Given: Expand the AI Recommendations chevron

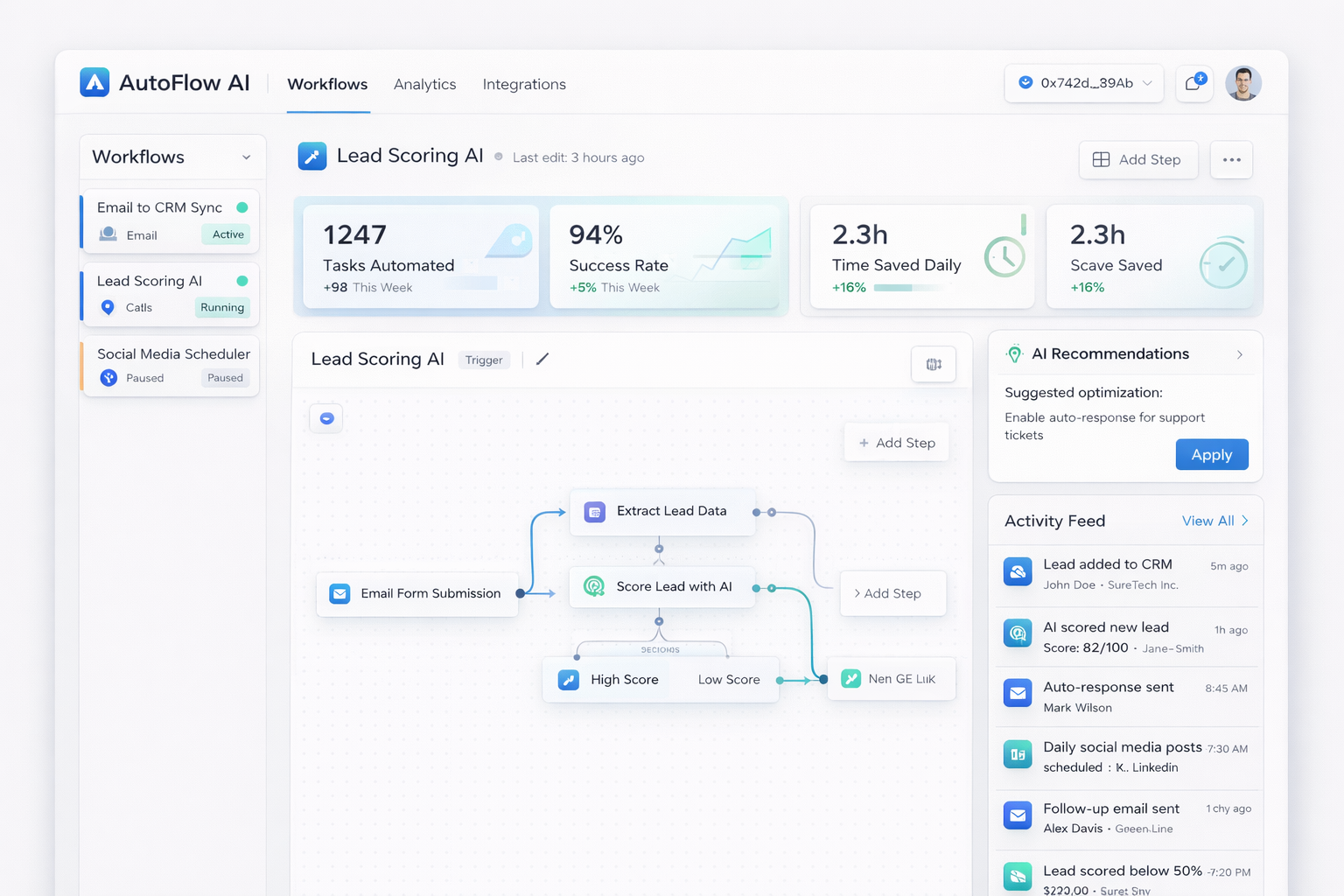Looking at the screenshot, I should pos(1239,354).
